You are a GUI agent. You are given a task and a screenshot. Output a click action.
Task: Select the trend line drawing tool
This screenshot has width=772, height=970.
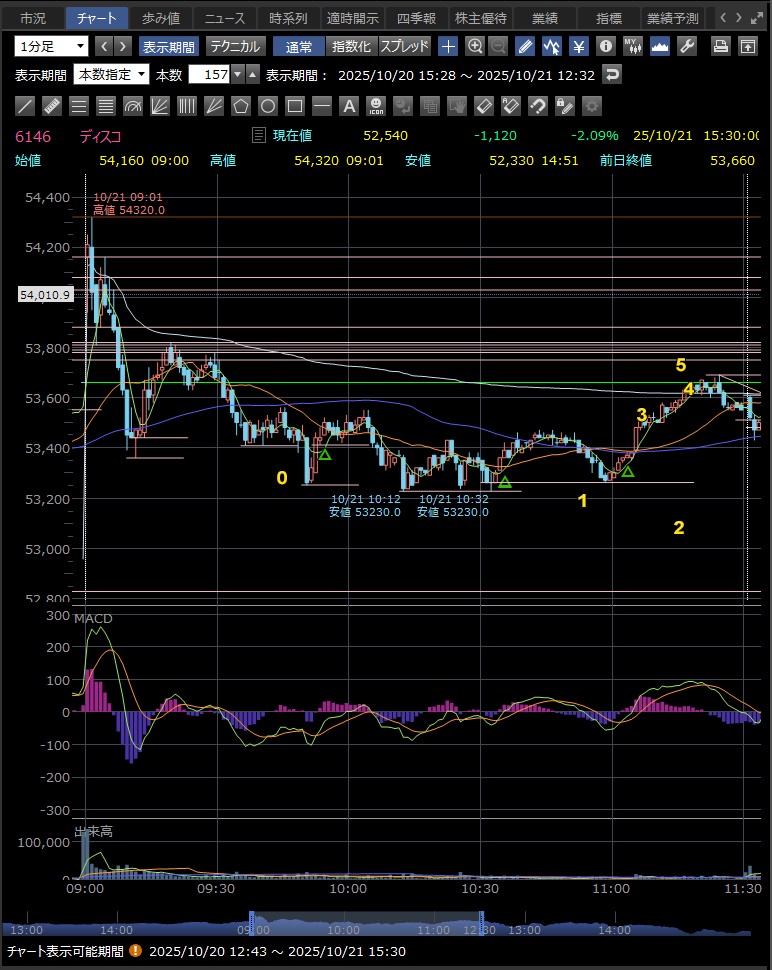point(26,106)
